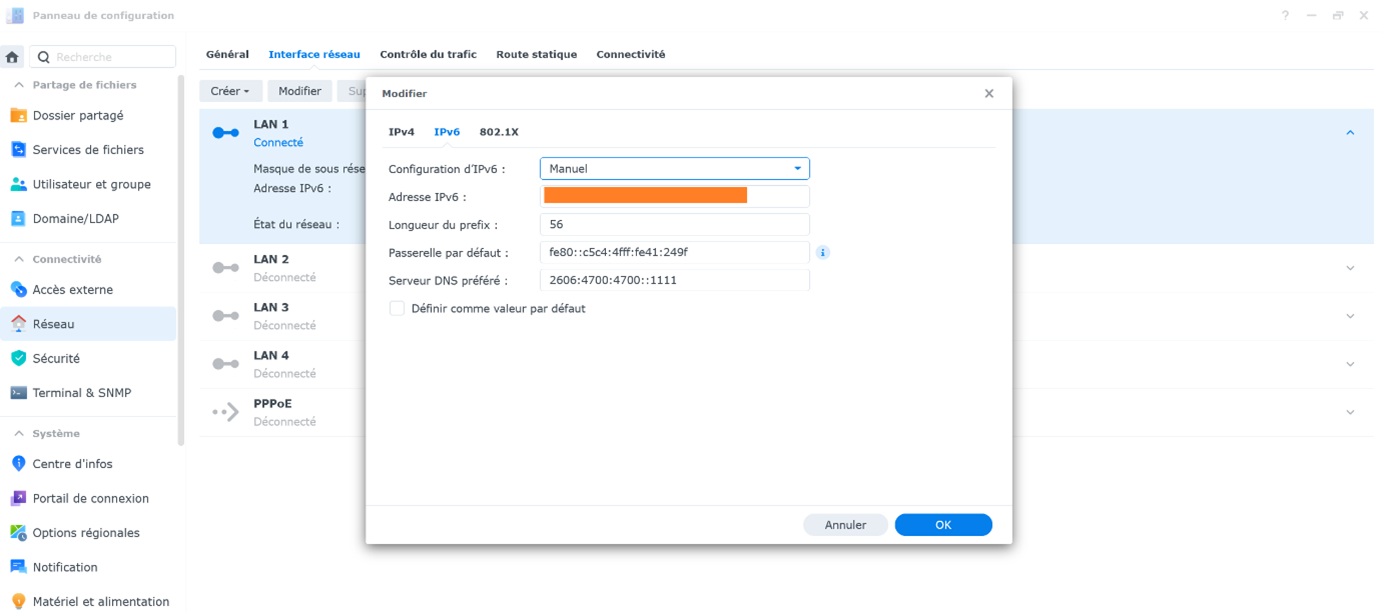
Task: Collapse the Partage de fichiers section
Action: click(19, 86)
